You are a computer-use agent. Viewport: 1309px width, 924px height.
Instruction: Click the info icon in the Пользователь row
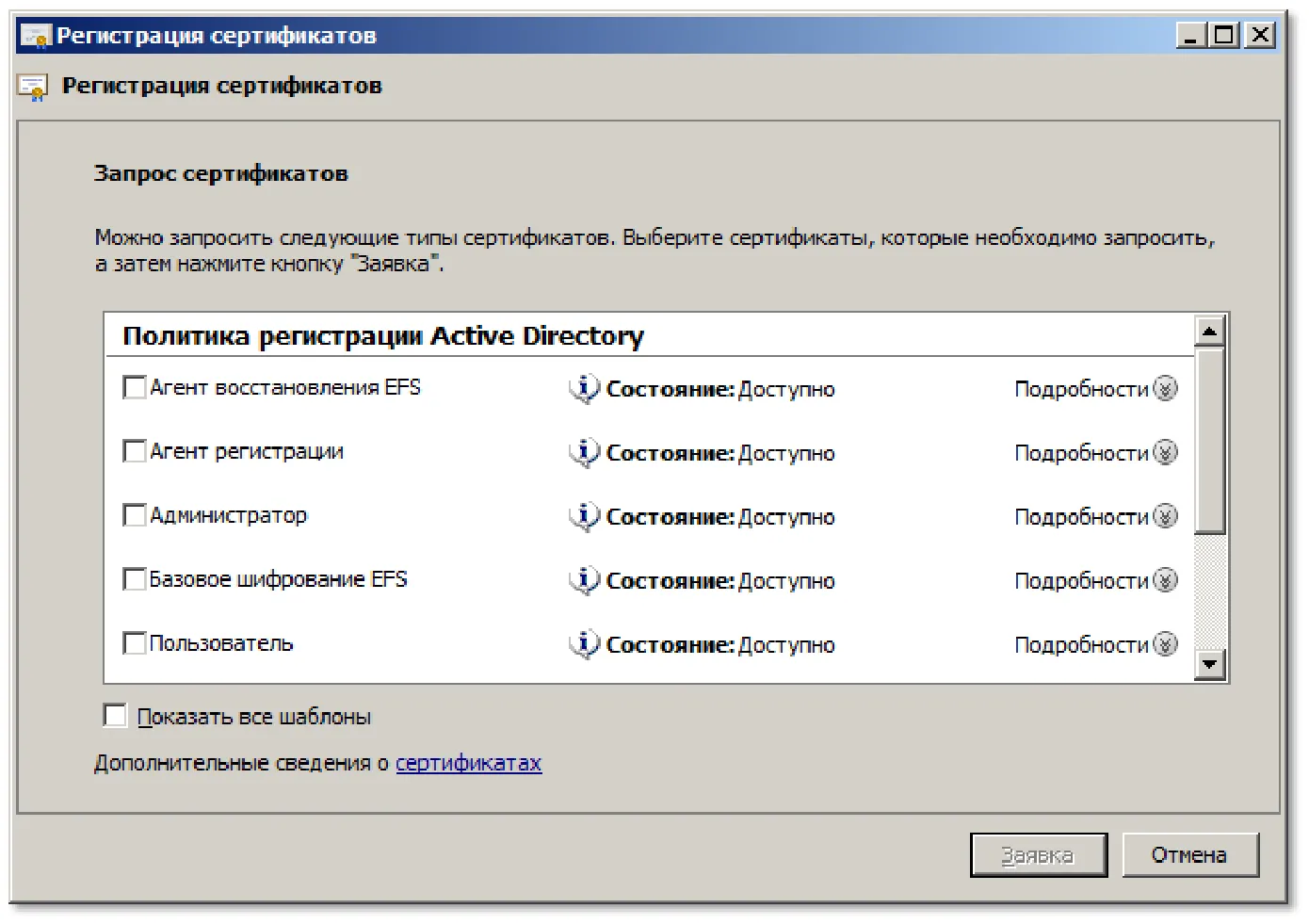(584, 645)
